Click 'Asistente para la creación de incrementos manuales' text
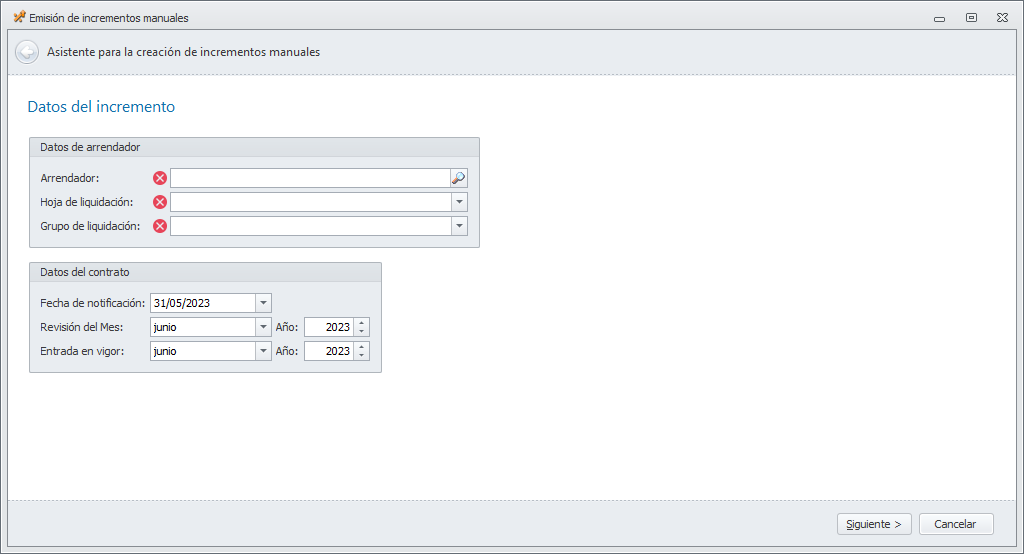The image size is (1024, 554). coord(184,52)
